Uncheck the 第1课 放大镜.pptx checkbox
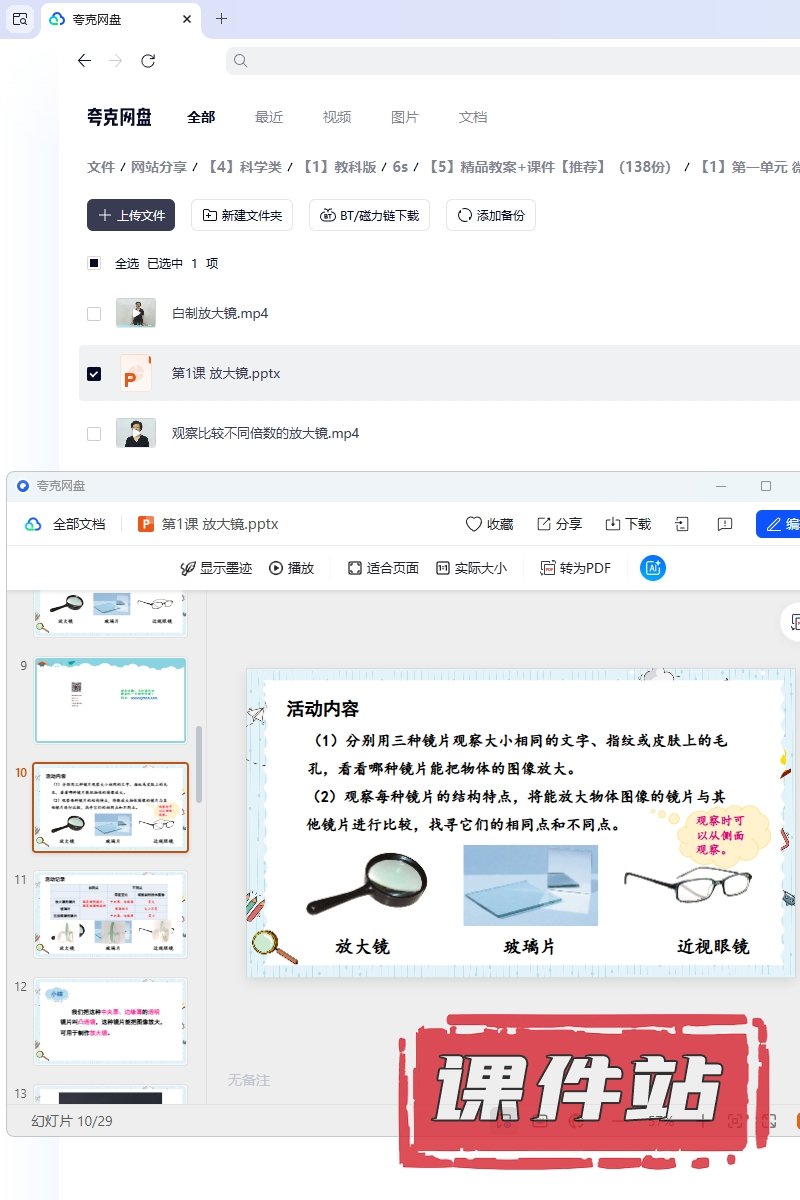Viewport: 800px width, 1200px height. 94,374
